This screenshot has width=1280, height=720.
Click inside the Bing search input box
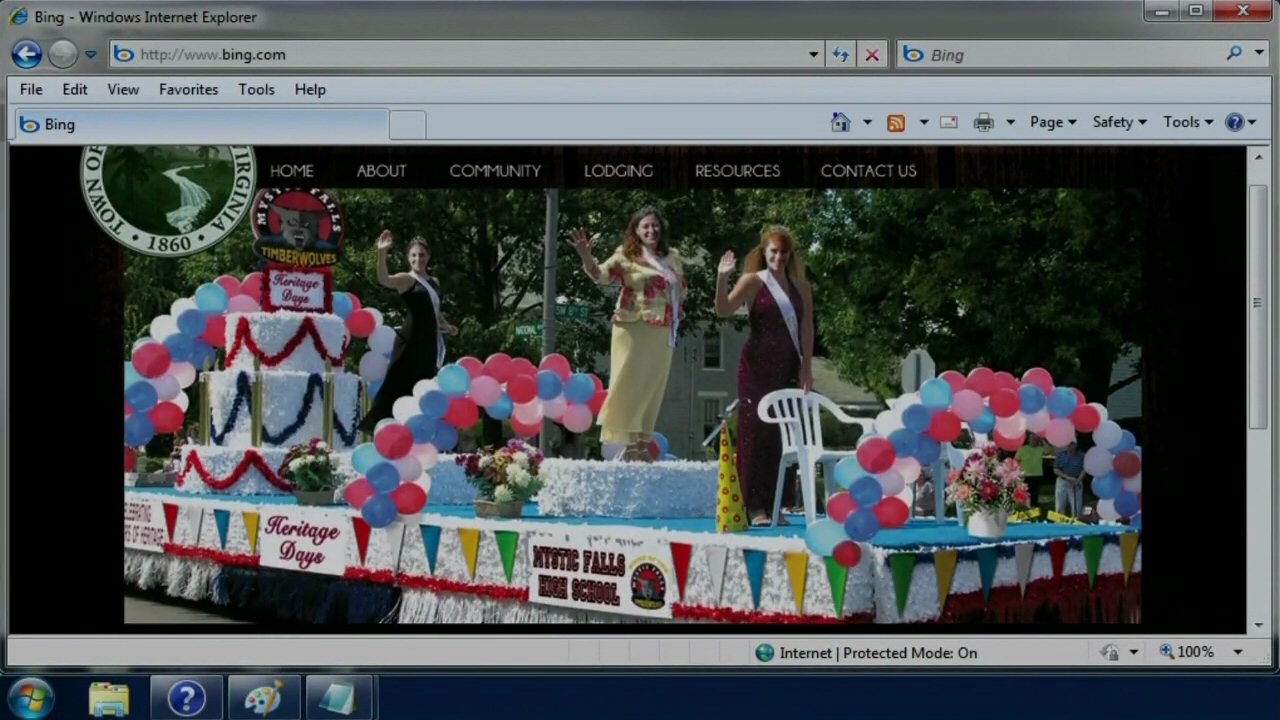click(1070, 55)
